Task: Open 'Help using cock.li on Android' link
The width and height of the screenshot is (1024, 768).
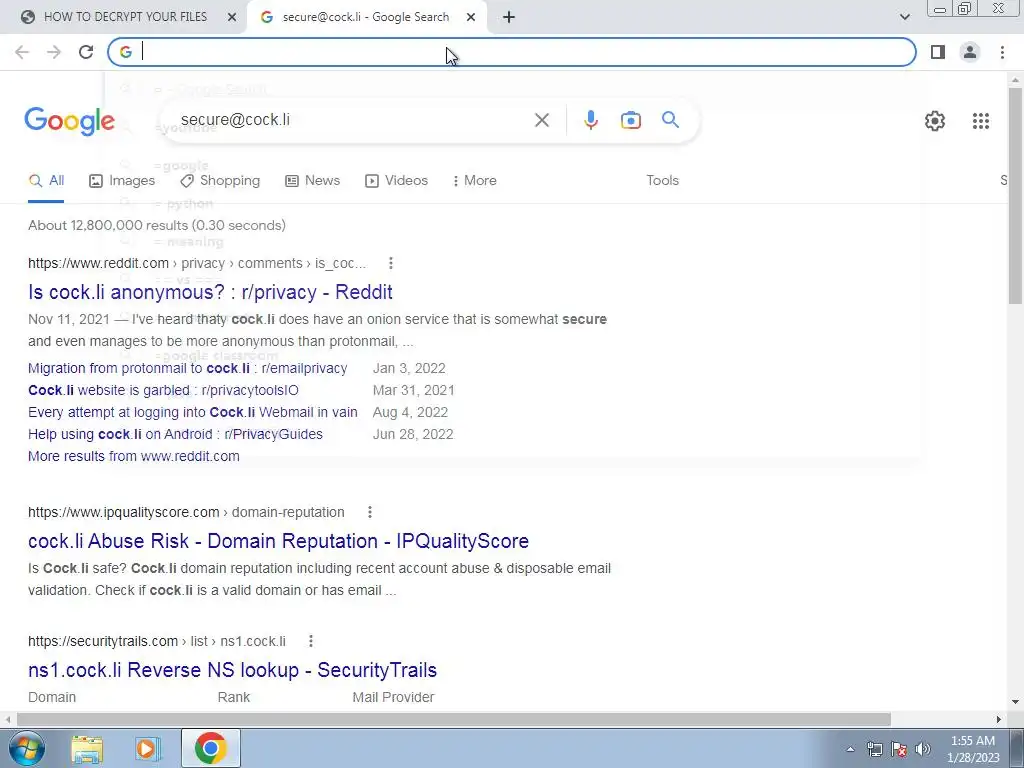Action: pyautogui.click(x=175, y=434)
